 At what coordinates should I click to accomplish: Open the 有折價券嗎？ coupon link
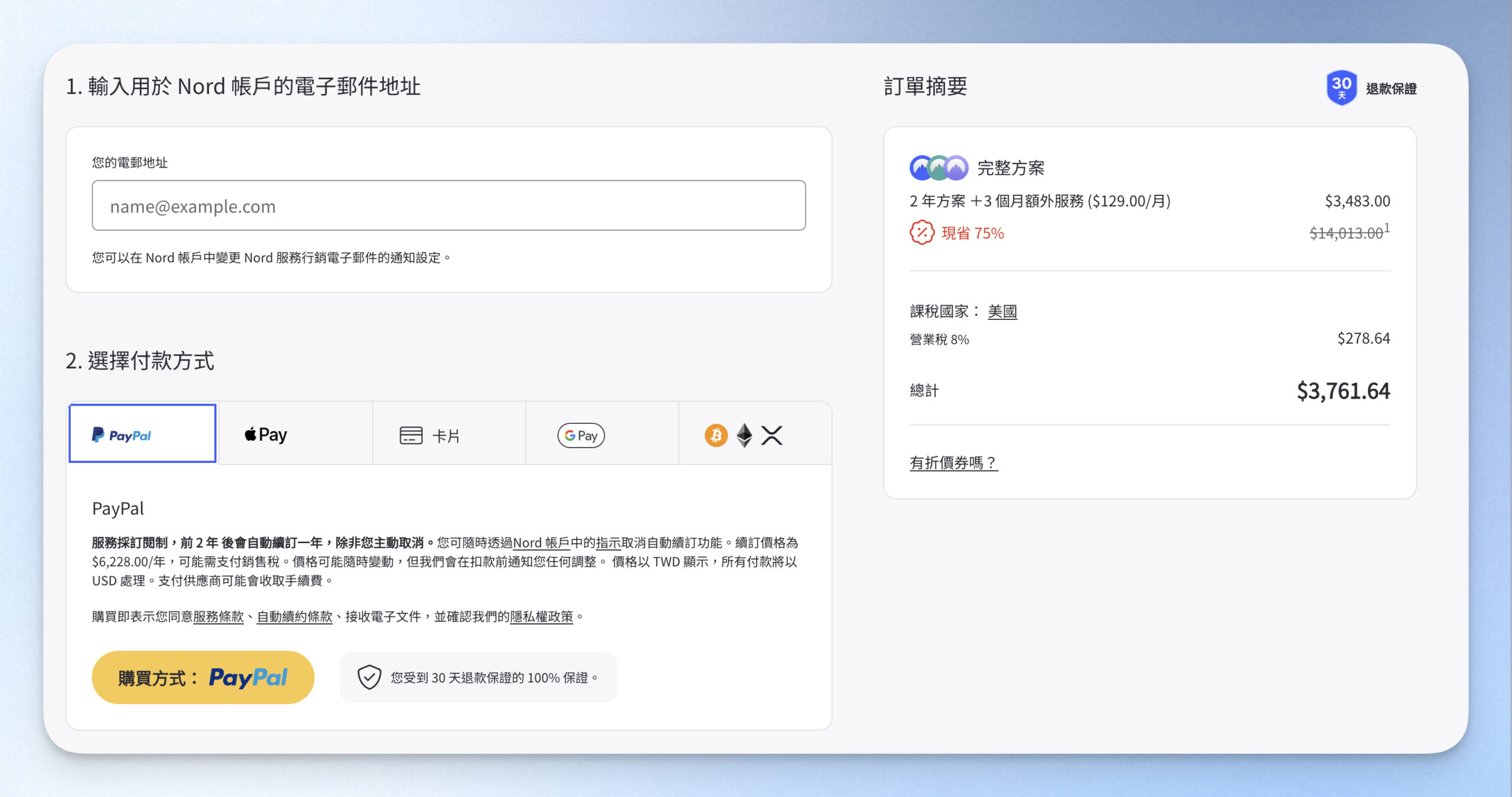(953, 463)
